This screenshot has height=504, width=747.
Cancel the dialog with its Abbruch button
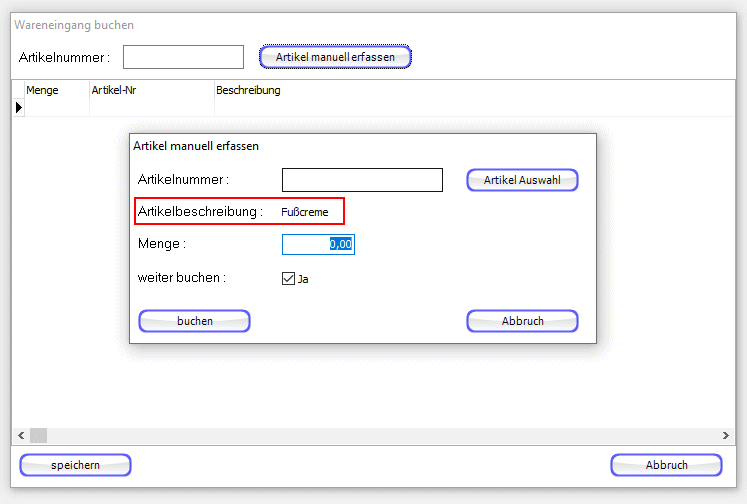tap(522, 321)
